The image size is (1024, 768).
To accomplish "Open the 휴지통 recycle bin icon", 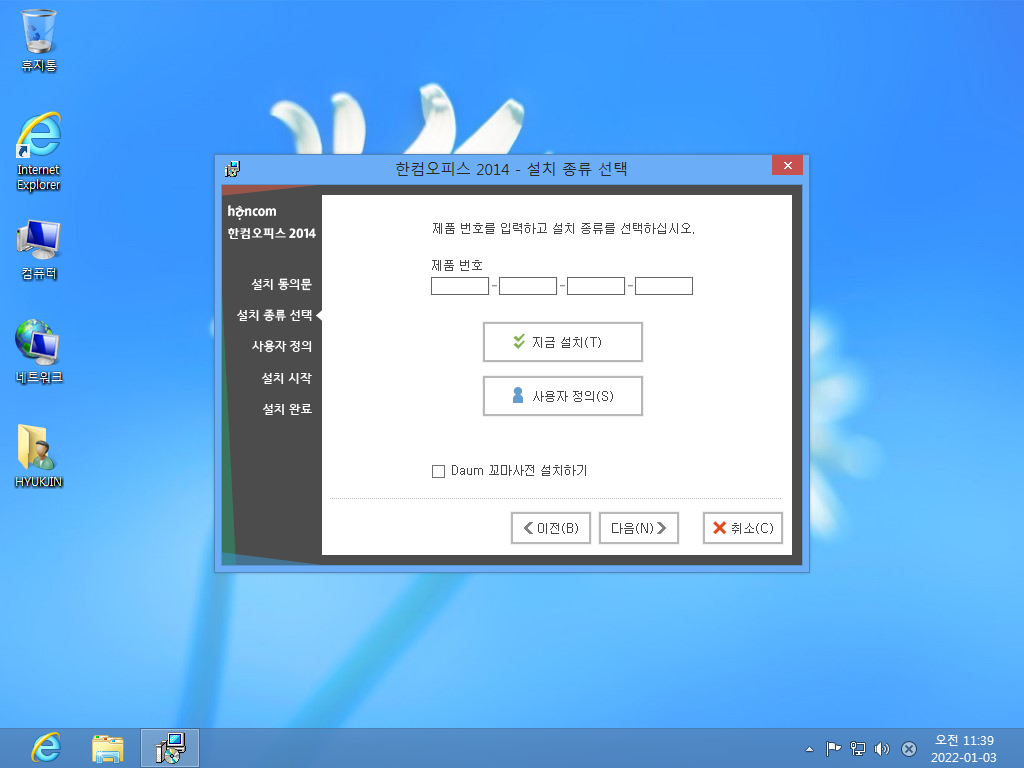I will (x=39, y=40).
